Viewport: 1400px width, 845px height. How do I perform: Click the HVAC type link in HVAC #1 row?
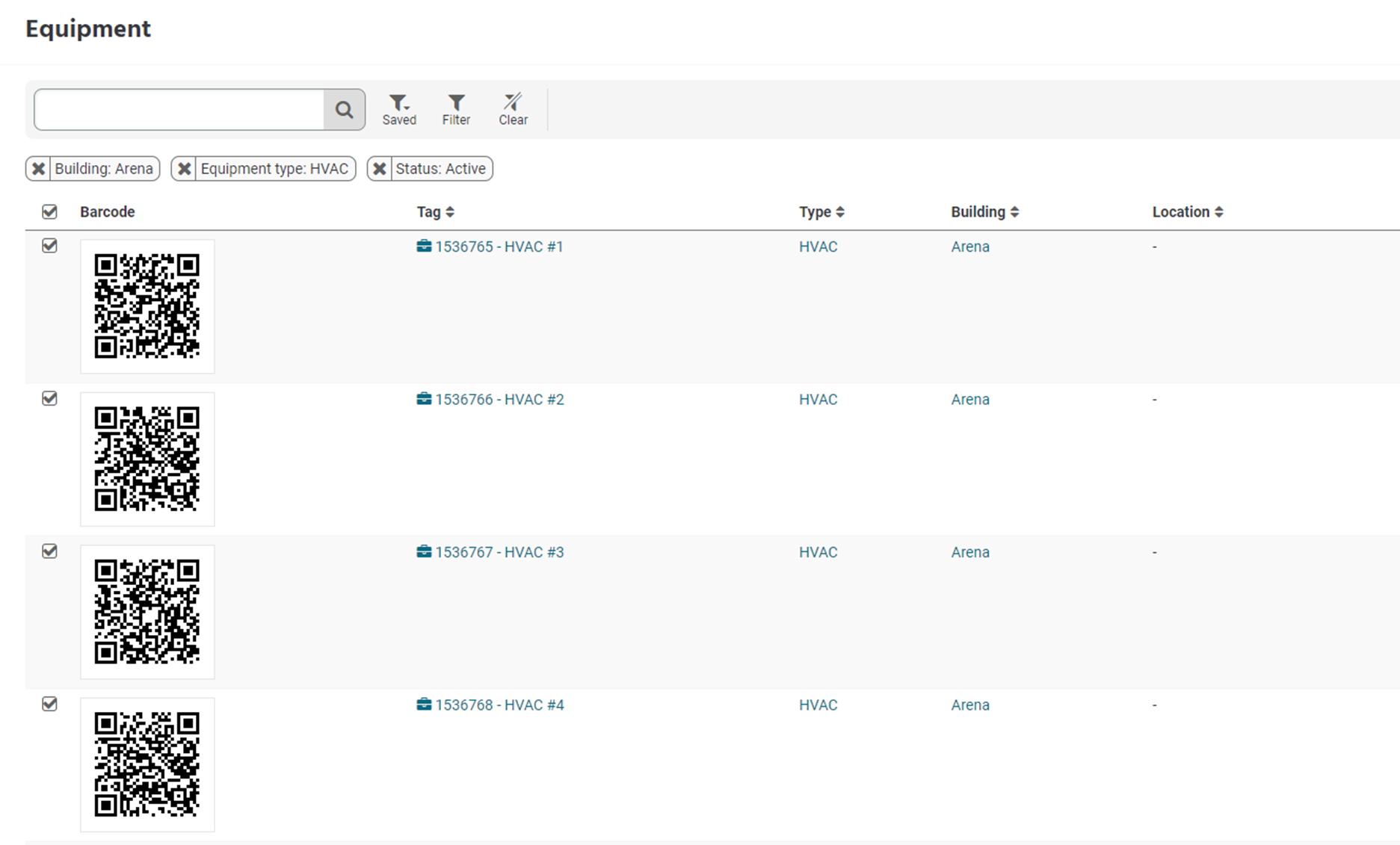coord(818,247)
